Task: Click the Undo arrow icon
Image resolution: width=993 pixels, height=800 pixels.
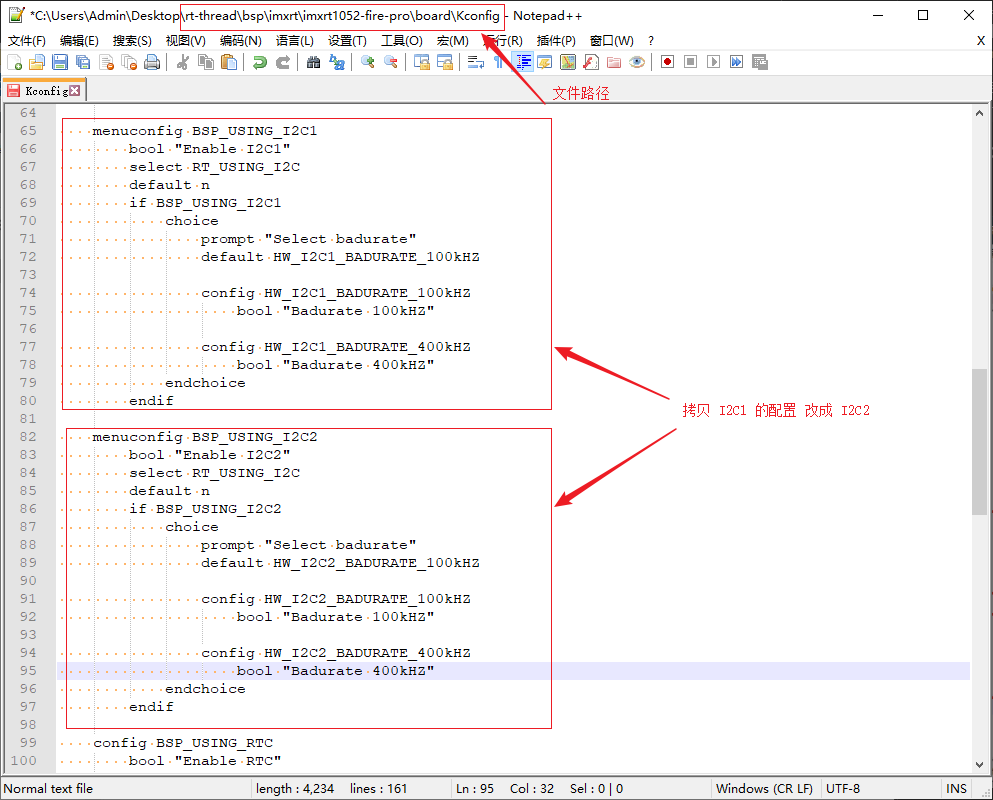Action: pos(259,62)
